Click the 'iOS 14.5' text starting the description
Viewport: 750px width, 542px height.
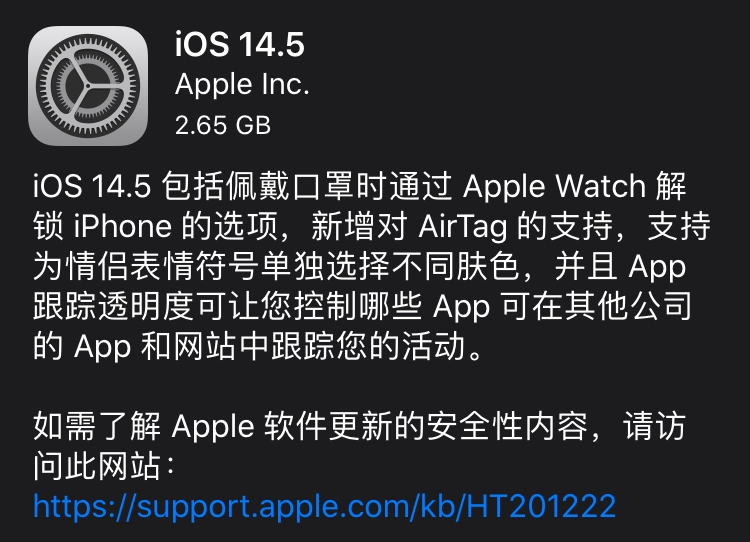click(x=92, y=186)
